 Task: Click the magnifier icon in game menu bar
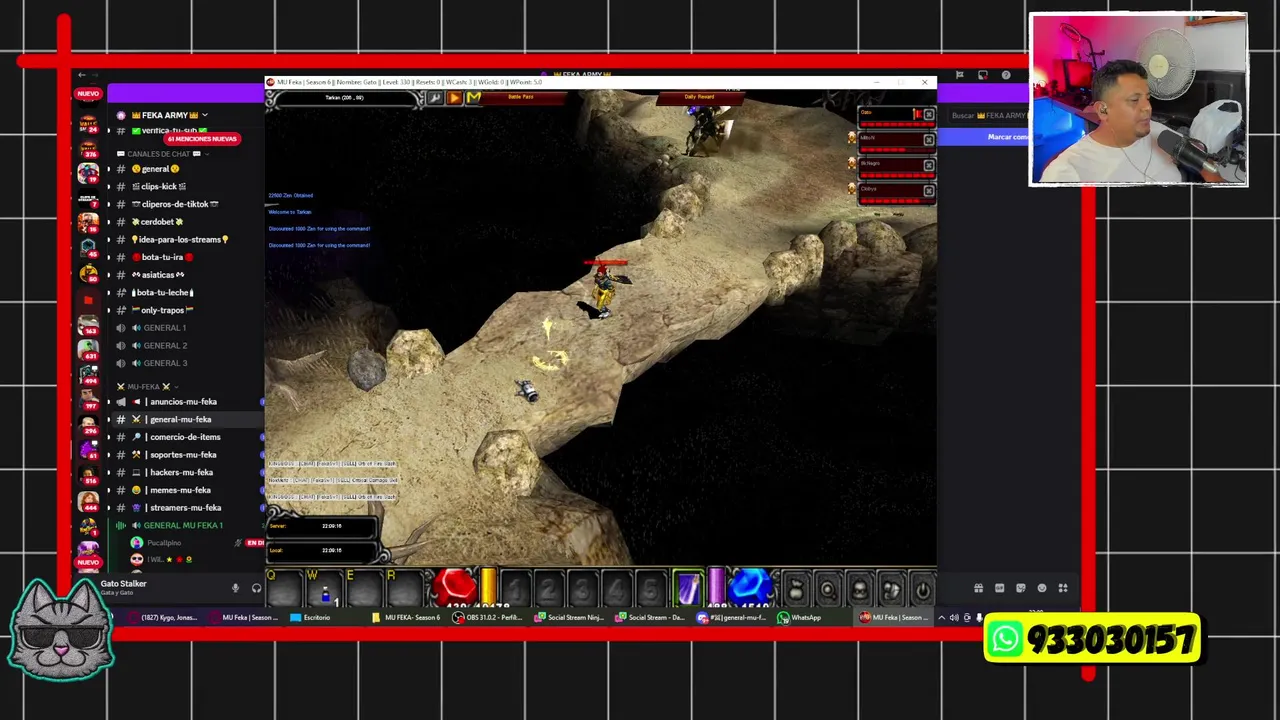click(828, 589)
